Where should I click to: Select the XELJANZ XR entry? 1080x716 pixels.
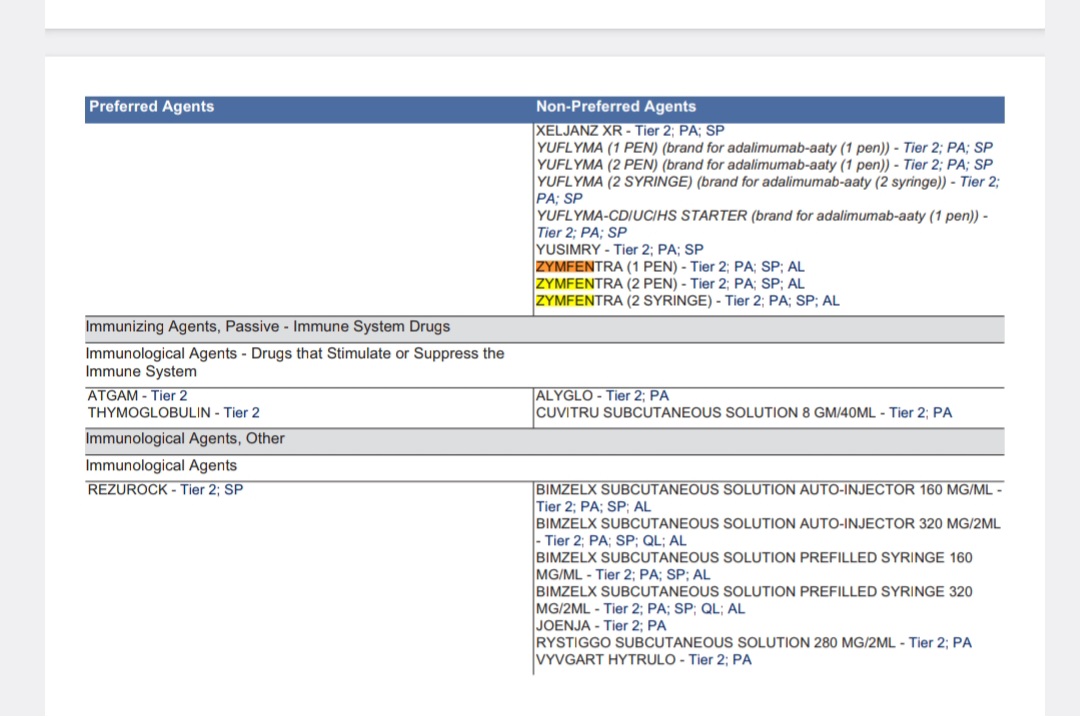pos(630,131)
